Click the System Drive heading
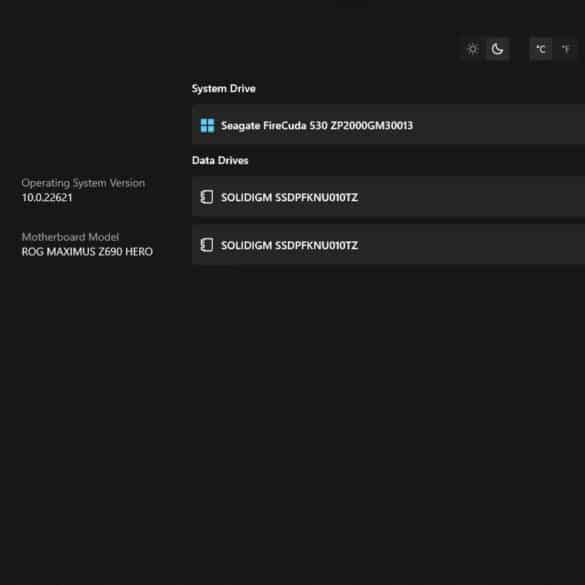585x585 pixels. 223,89
